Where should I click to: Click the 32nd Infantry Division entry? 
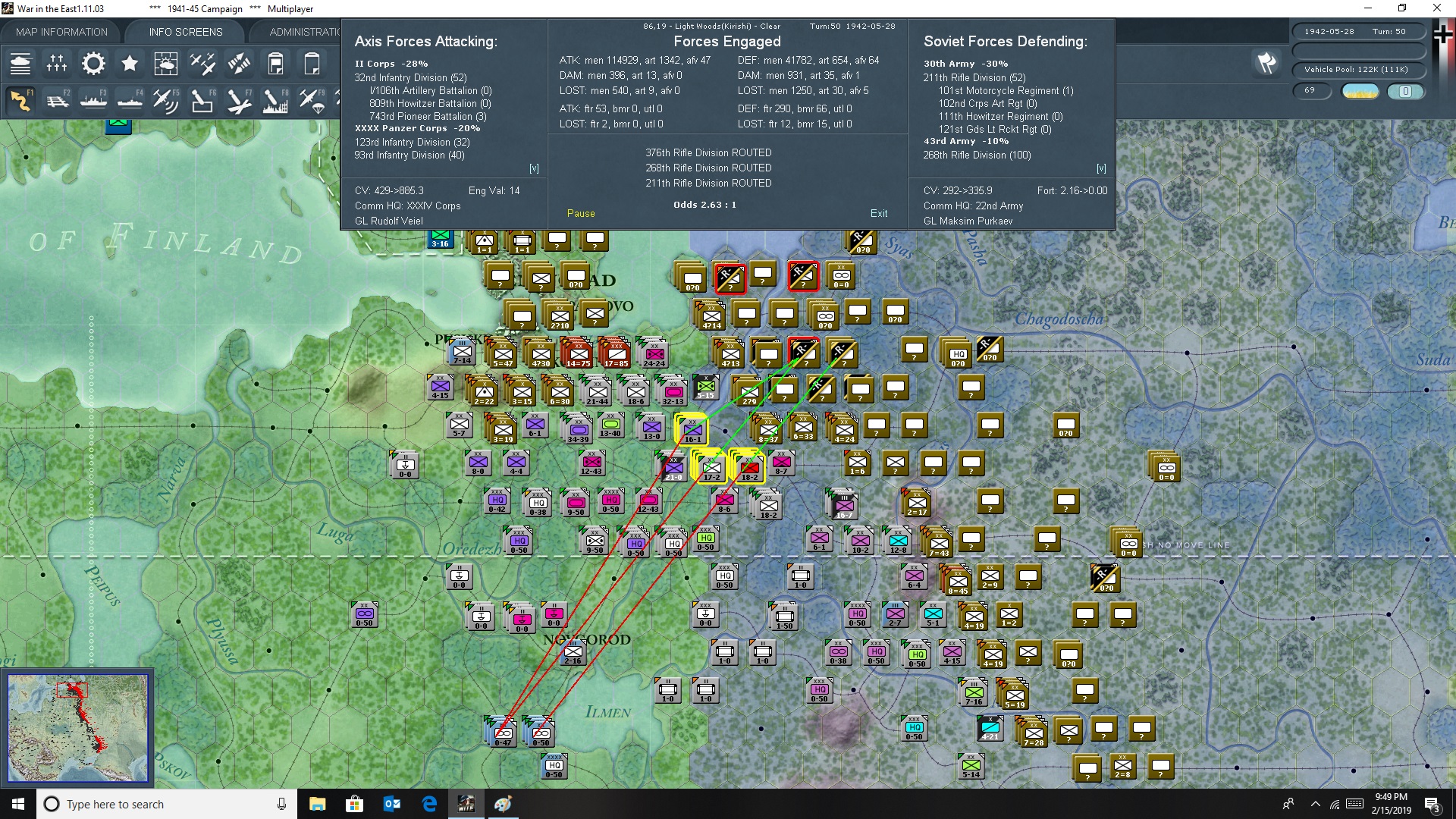[411, 78]
